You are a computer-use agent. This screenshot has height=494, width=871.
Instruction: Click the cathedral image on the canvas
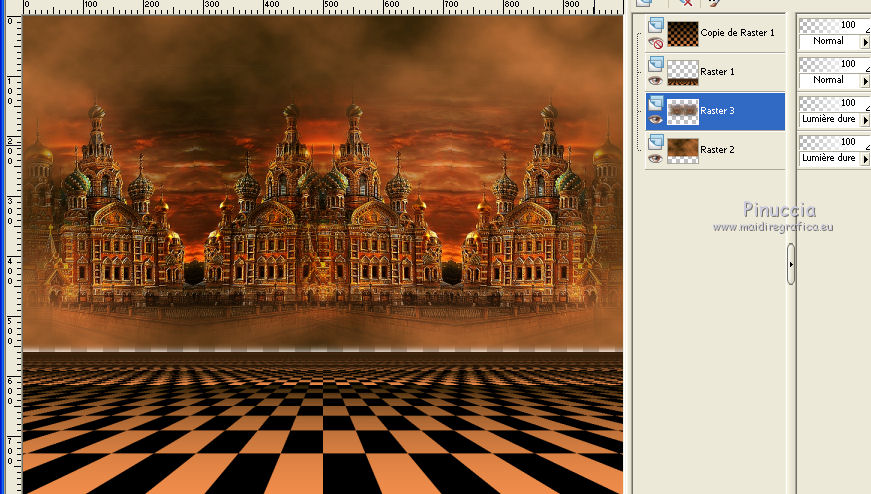click(x=322, y=211)
